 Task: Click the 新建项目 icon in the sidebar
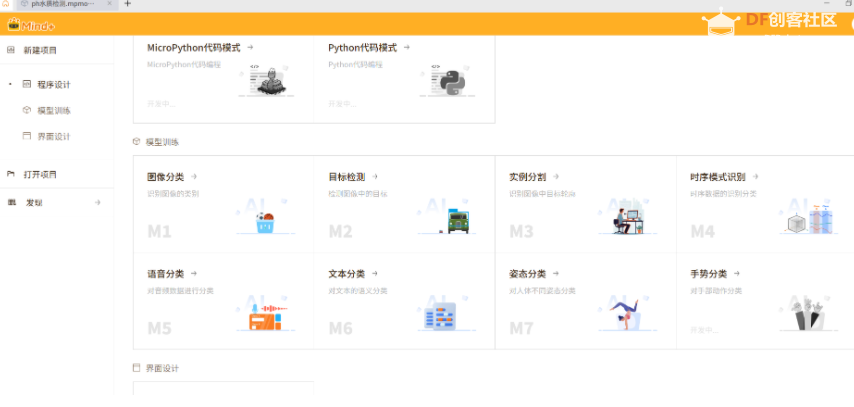point(10,50)
